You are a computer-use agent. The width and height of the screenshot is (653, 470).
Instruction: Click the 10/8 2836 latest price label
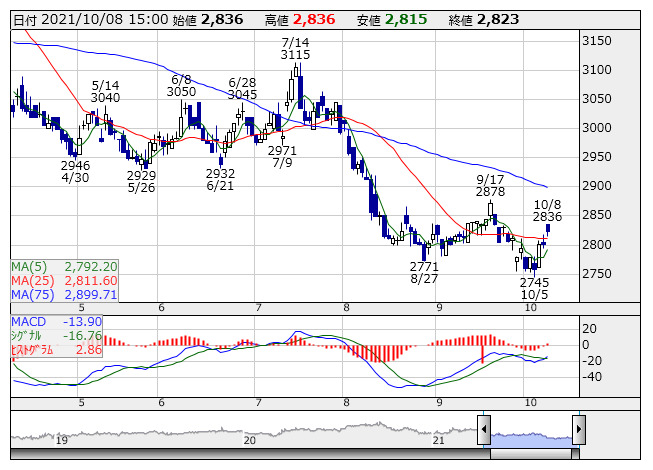547,211
